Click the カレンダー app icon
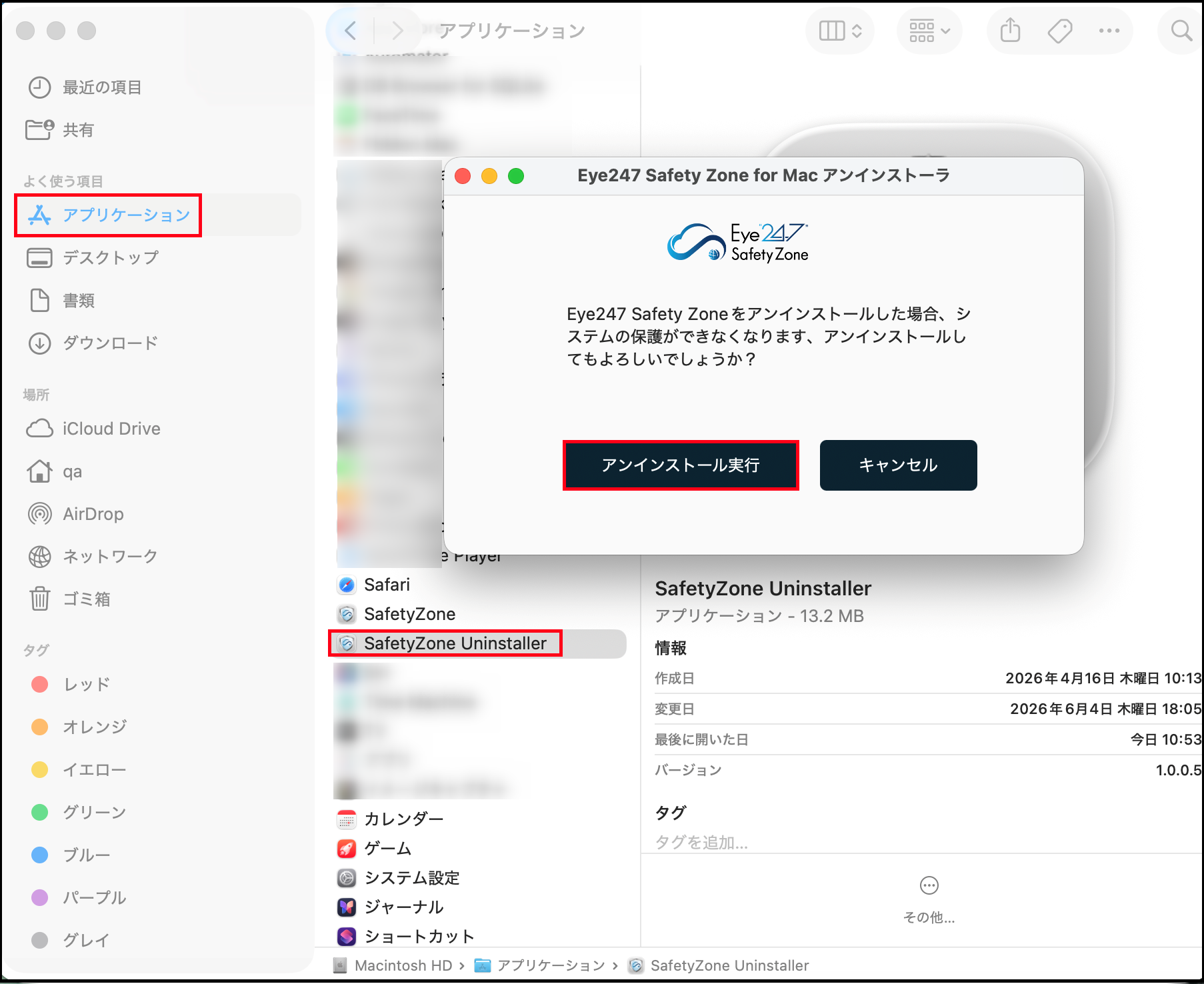This screenshot has width=1204, height=984. click(x=347, y=819)
